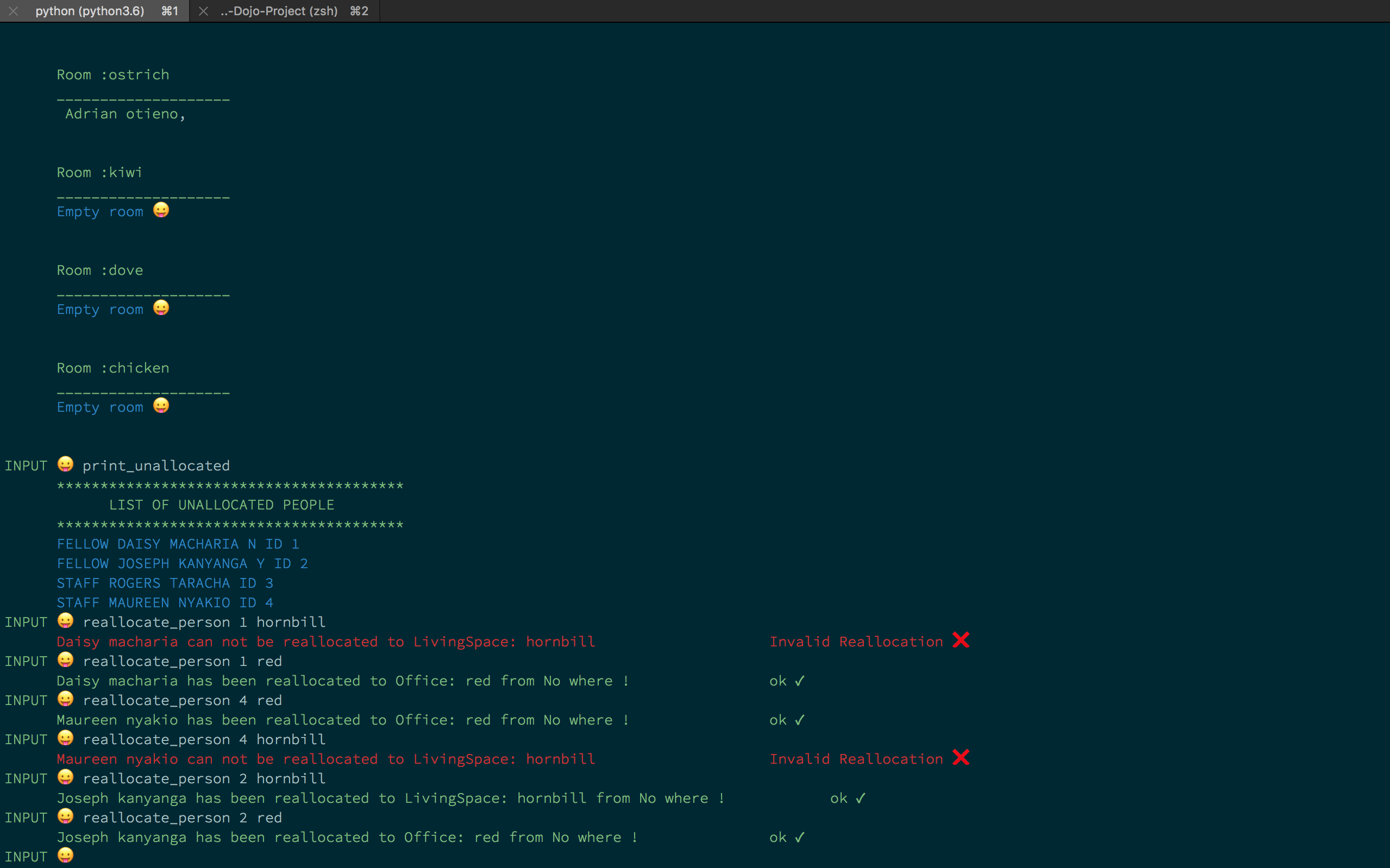Image resolution: width=1390 pixels, height=868 pixels.
Task: Click the 'LIST OF UNALLOCATED PEOPLE' header
Action: tap(221, 505)
